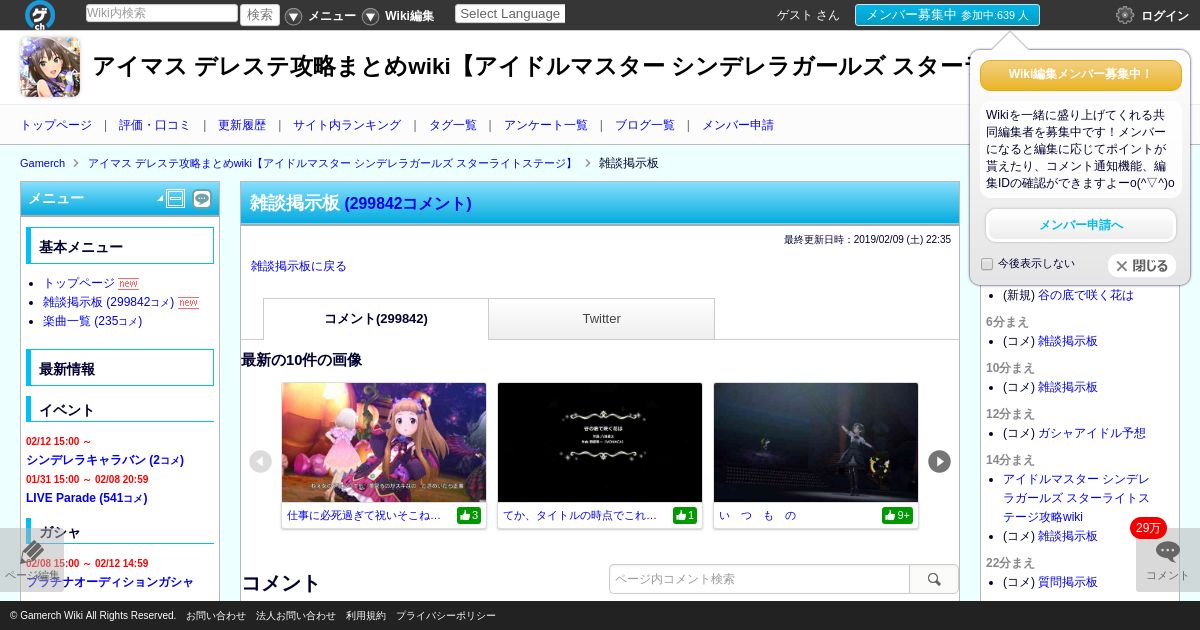Click the メンバー申請へ button in popup

coord(1081,225)
